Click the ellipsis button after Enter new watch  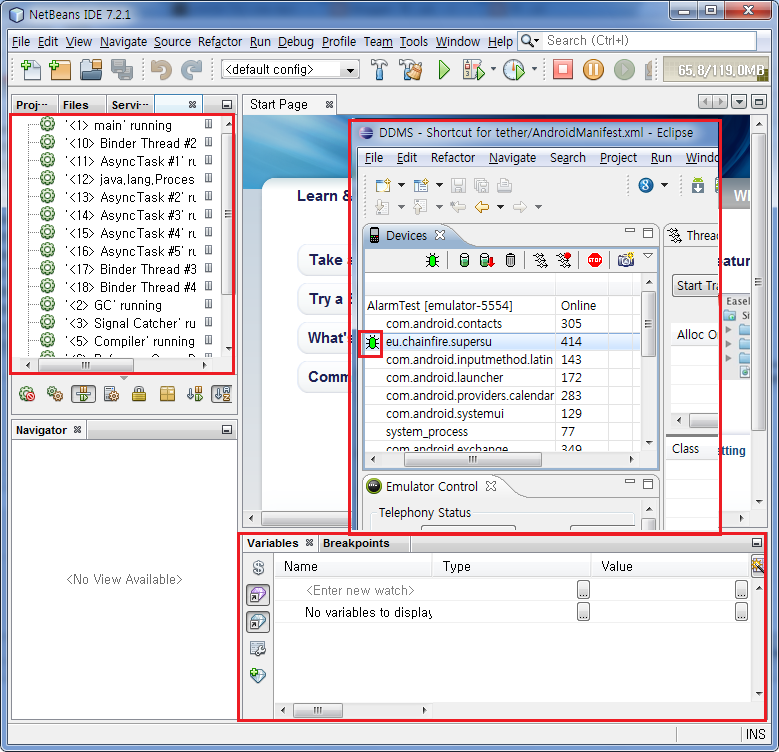tap(583, 590)
